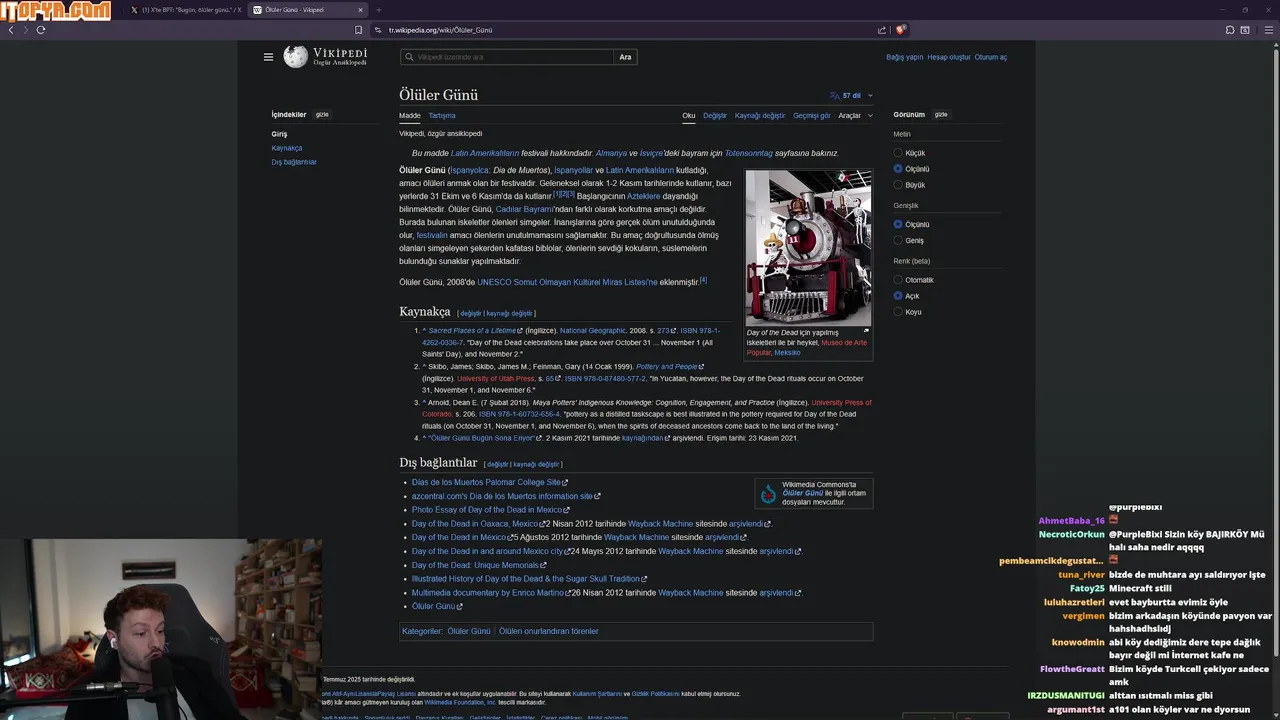Select Küçük text size
The width and height of the screenshot is (1280, 720).
[898, 153]
